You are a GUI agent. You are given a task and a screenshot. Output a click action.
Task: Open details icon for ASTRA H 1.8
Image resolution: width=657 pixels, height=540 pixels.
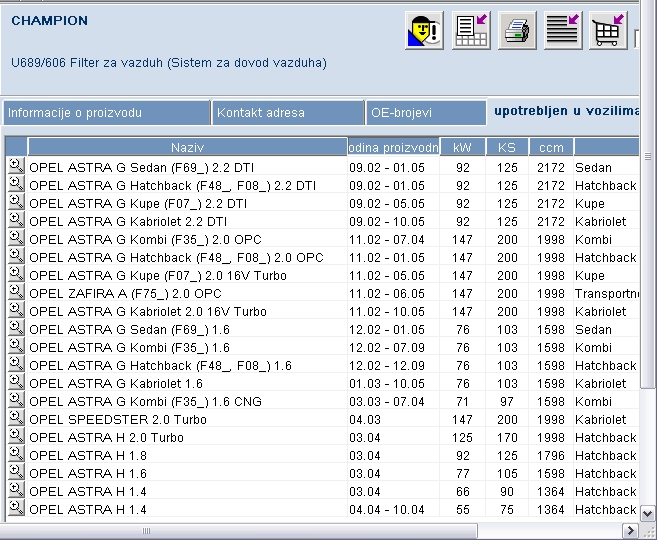16,455
